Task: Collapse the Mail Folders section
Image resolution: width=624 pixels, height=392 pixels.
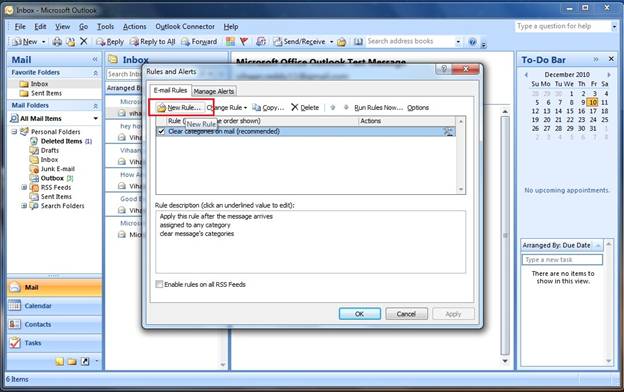Action: click(x=96, y=106)
